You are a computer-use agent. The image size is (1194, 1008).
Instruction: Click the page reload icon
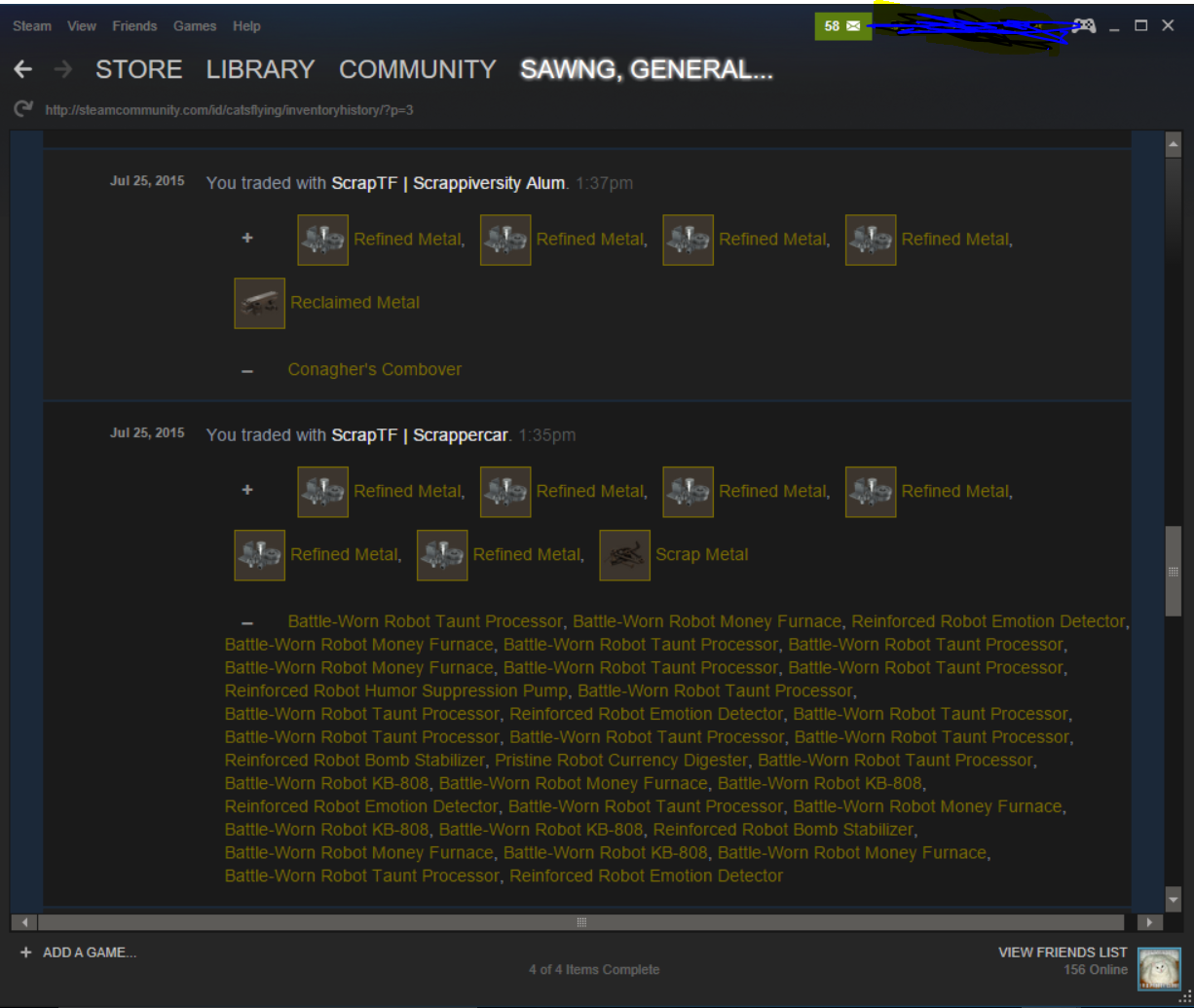pyautogui.click(x=22, y=109)
